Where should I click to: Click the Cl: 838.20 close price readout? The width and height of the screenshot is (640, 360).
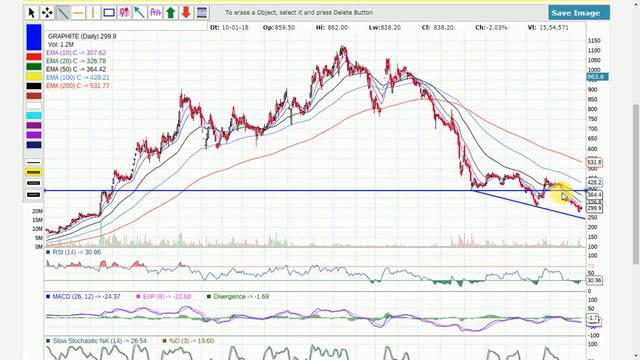coord(438,27)
